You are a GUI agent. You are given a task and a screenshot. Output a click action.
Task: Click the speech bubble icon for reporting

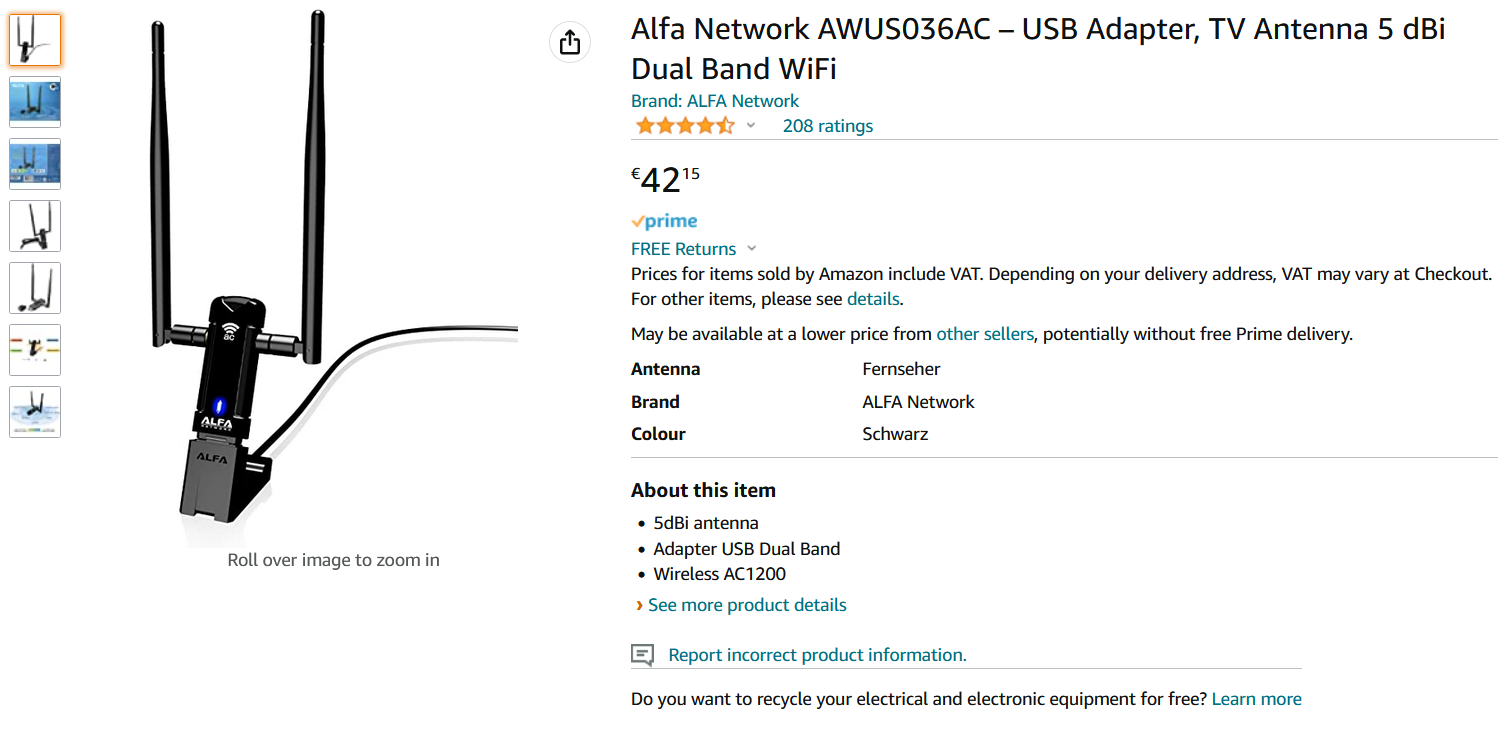642,655
